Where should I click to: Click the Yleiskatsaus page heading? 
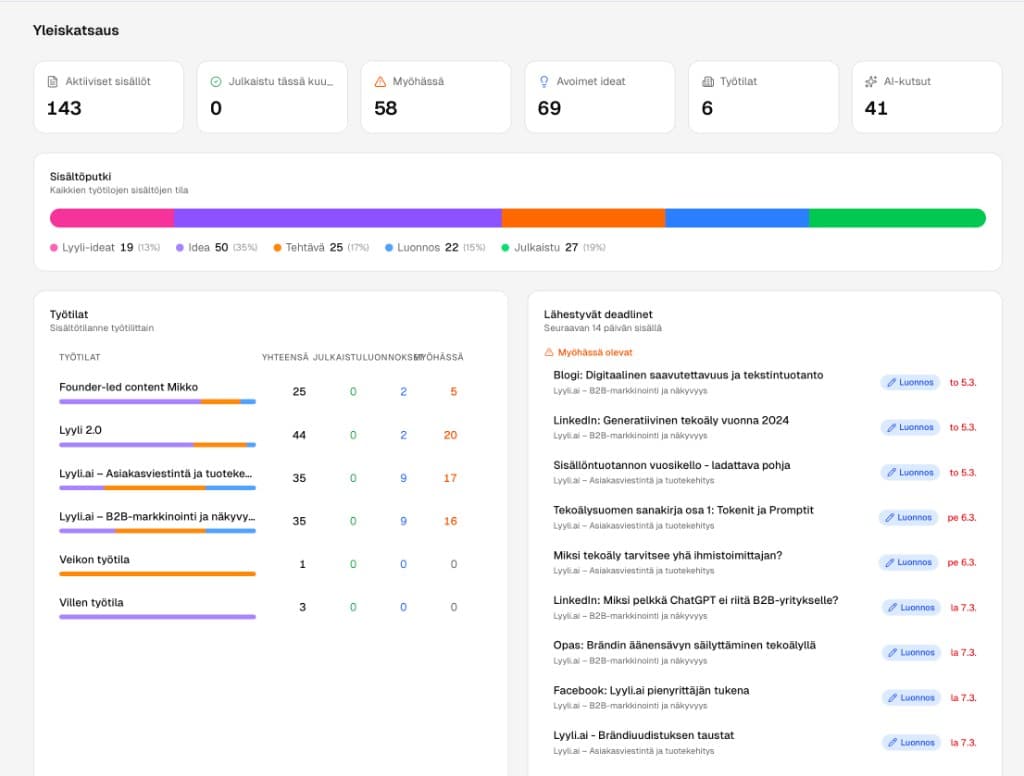pos(76,31)
